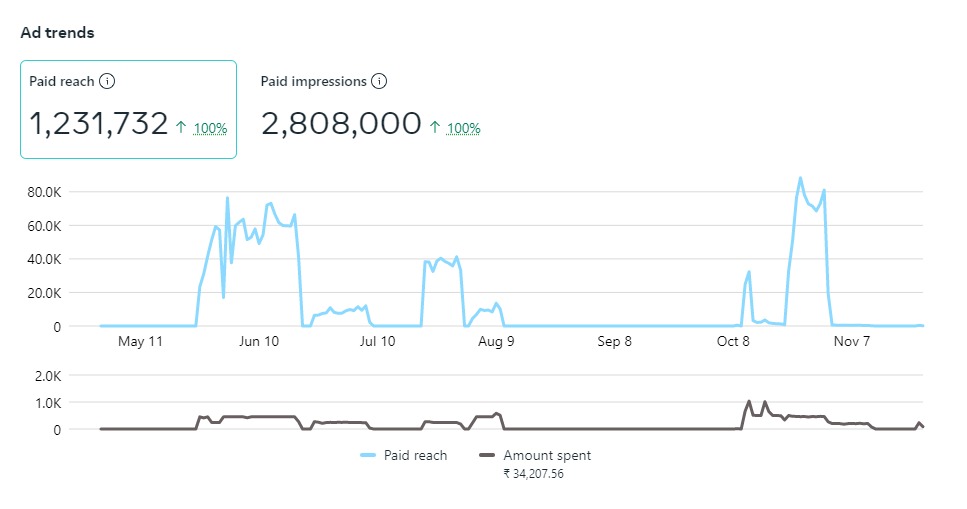This screenshot has width=967, height=509.
Task: Click the ₹34,207.56 amount spent total
Action: coord(533,474)
